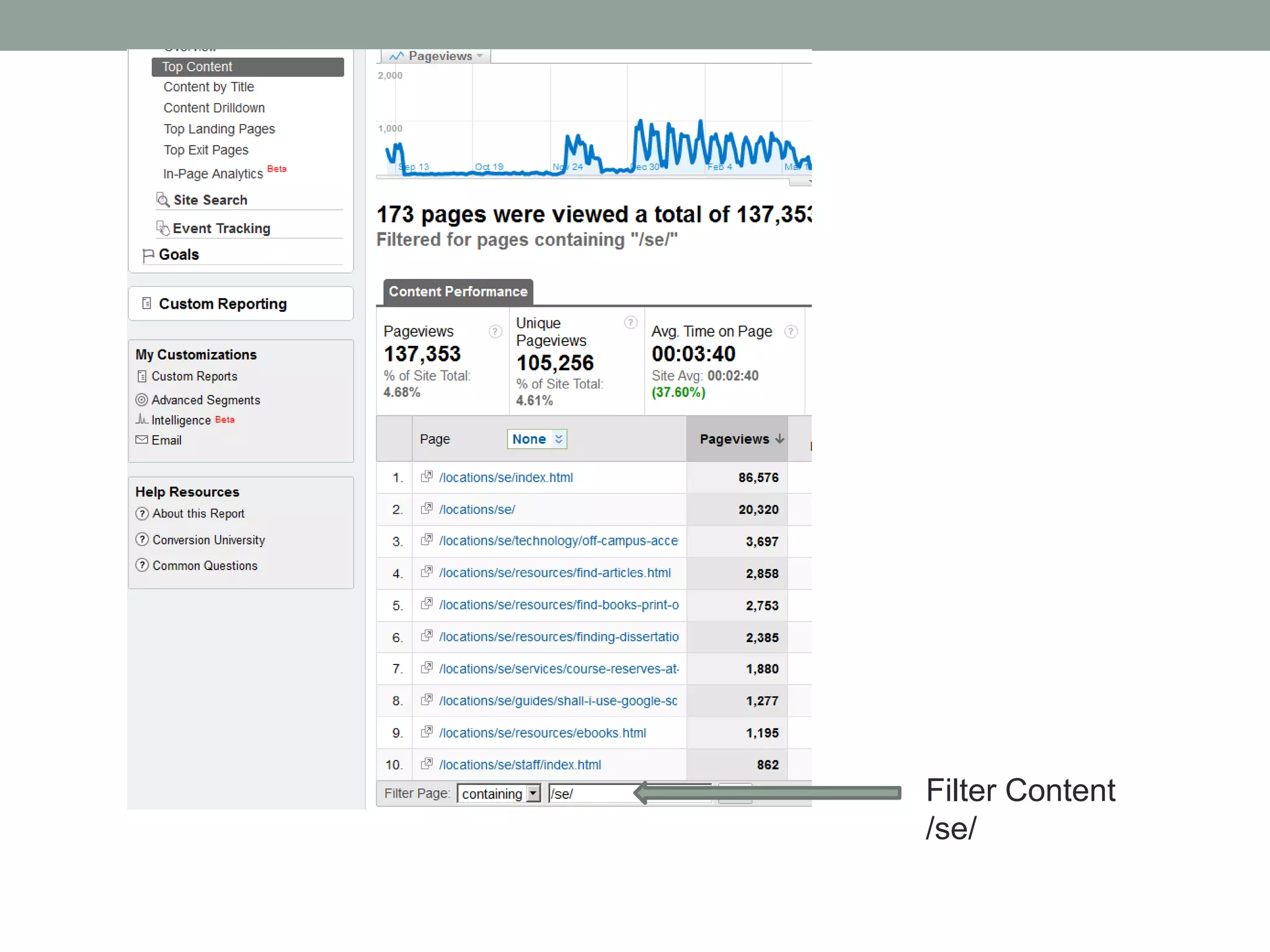Open the off-campus-access page link
This screenshot has width=1270, height=952.
[559, 541]
